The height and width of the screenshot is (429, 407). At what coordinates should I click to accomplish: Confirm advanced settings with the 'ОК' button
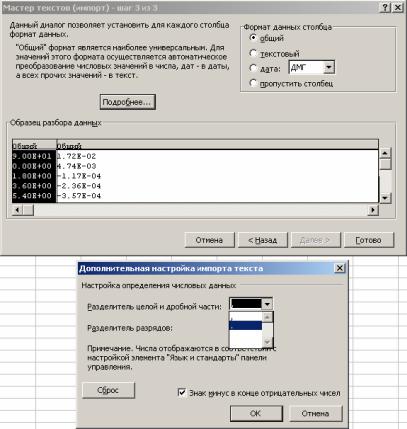[256, 413]
